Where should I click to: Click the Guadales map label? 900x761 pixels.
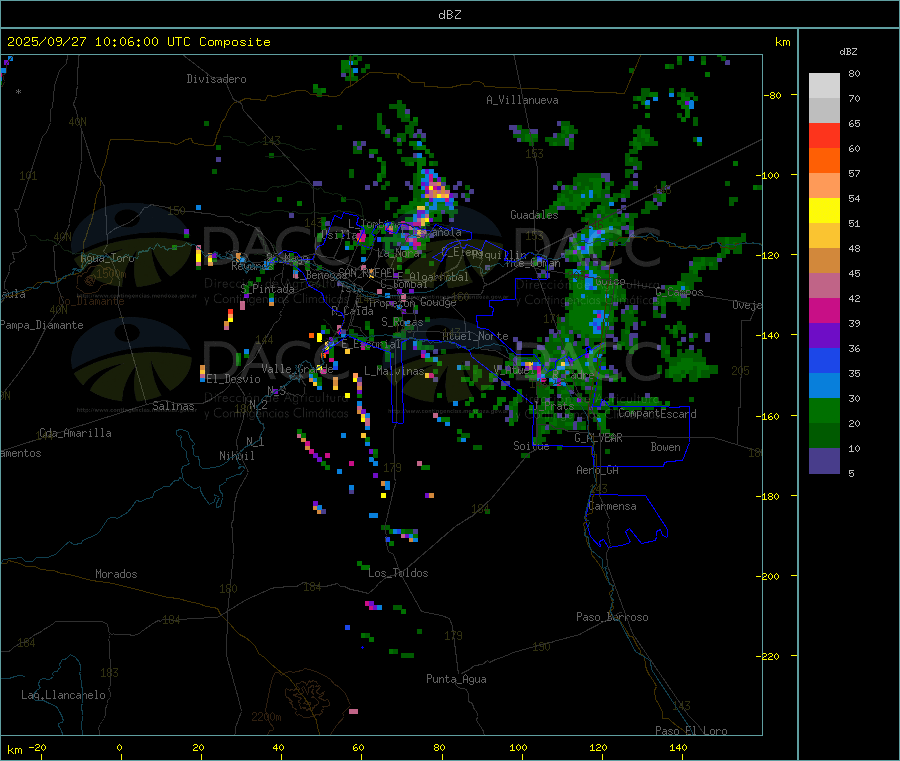(534, 215)
